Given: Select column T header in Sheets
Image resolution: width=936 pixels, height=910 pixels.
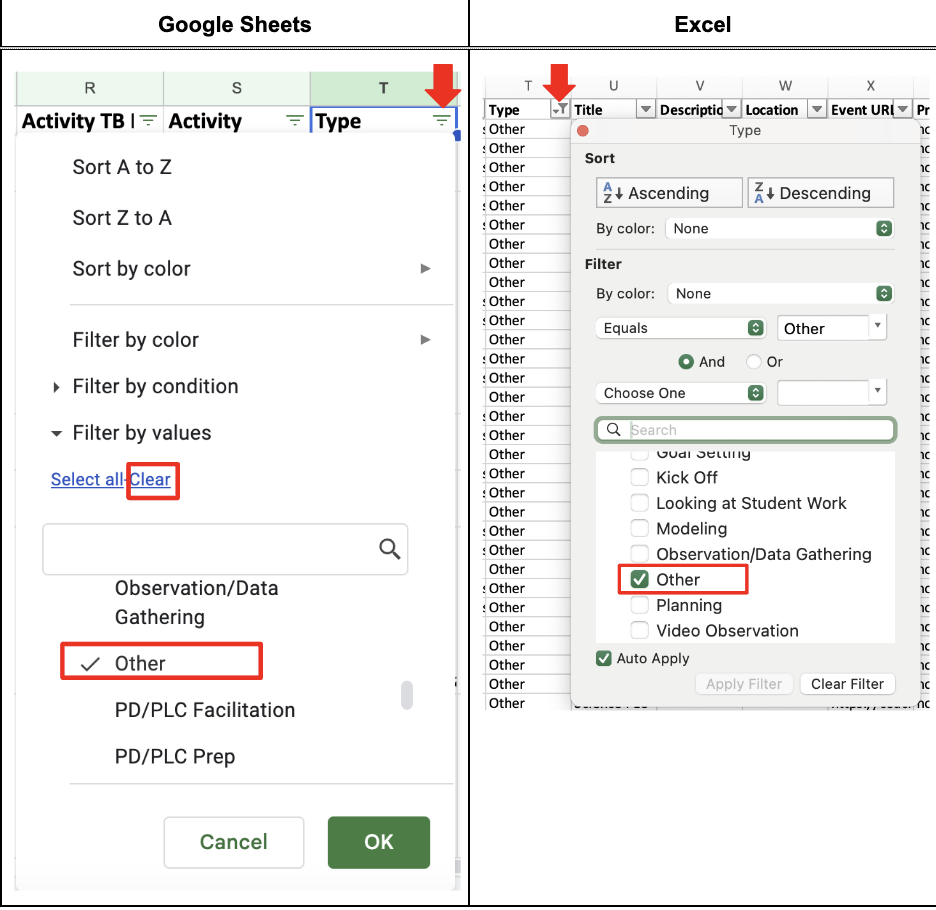Looking at the screenshot, I should click(x=383, y=88).
